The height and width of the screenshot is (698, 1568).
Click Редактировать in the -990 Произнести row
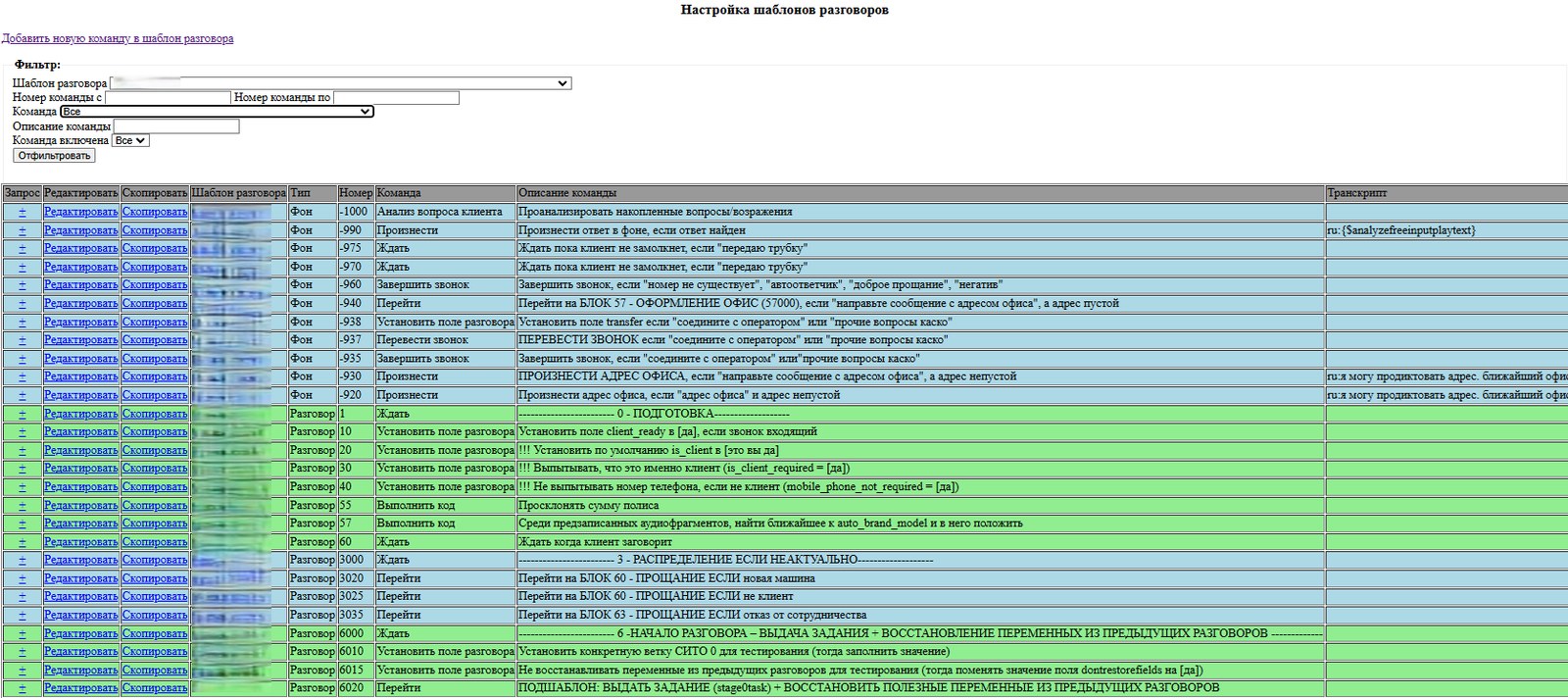point(80,230)
